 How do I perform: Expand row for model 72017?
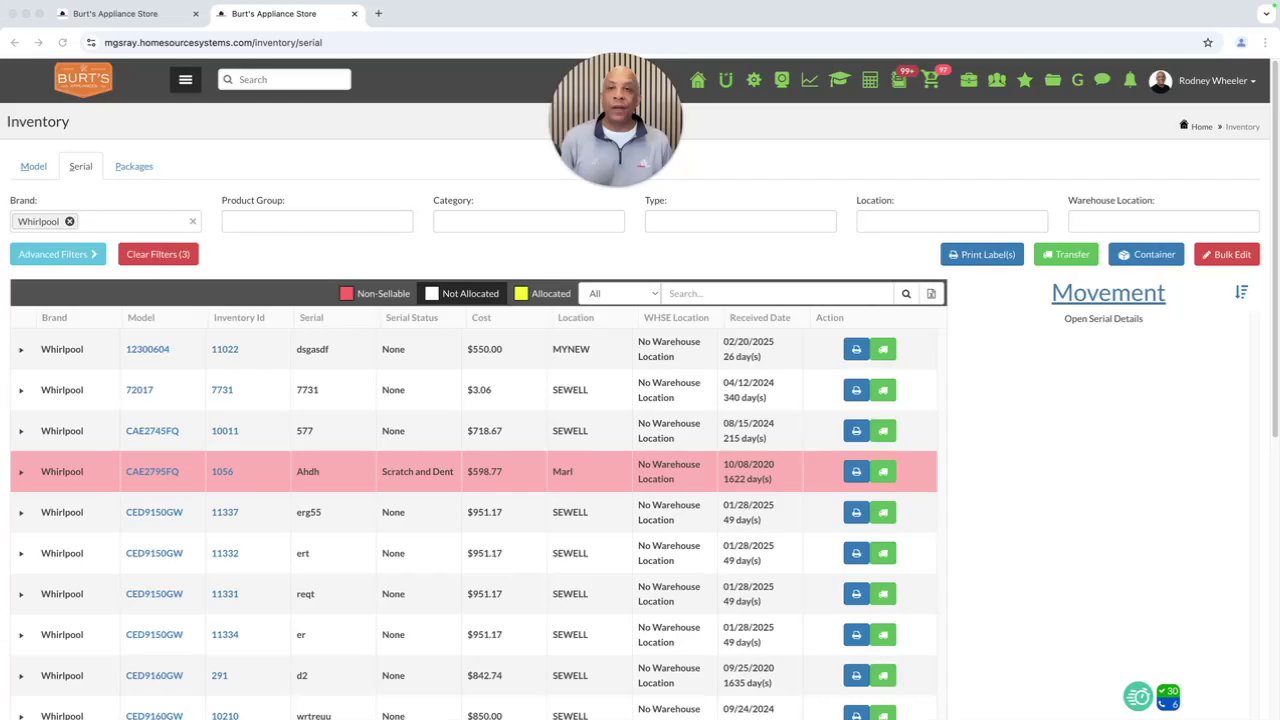pyautogui.click(x=21, y=390)
